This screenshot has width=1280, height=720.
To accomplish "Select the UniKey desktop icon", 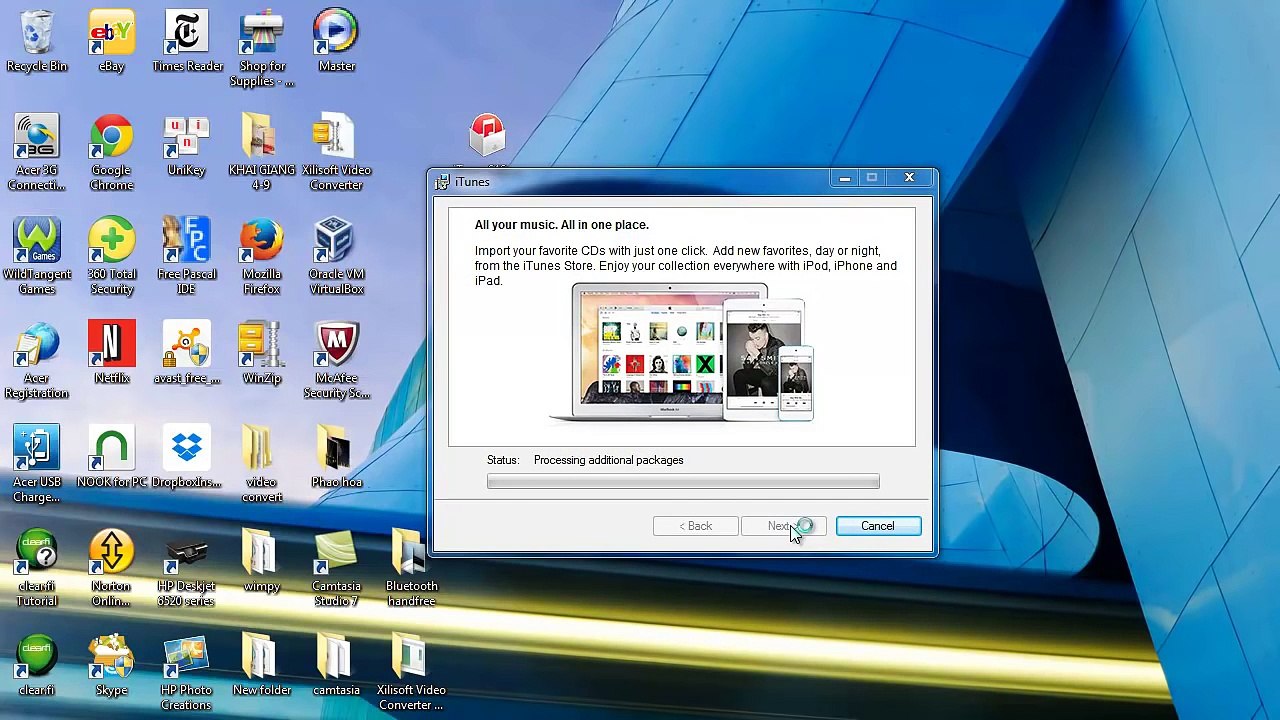I will (187, 145).
